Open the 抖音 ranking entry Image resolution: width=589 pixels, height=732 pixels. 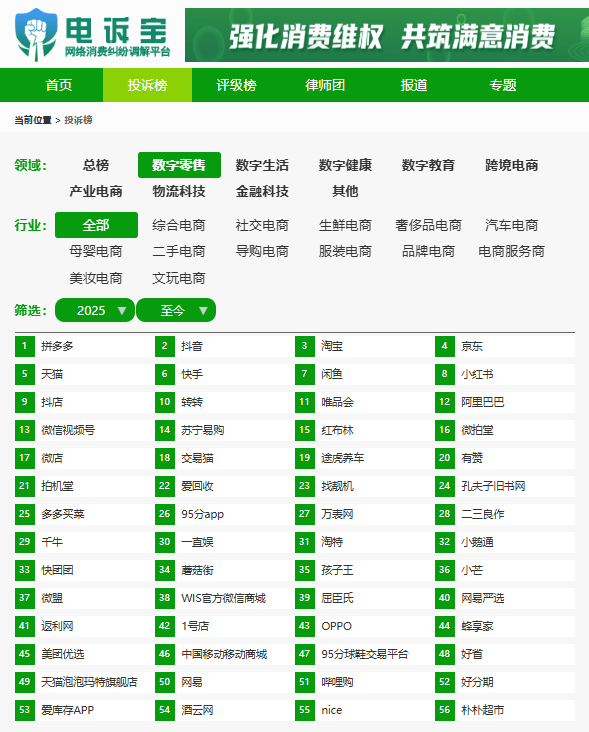tap(192, 346)
